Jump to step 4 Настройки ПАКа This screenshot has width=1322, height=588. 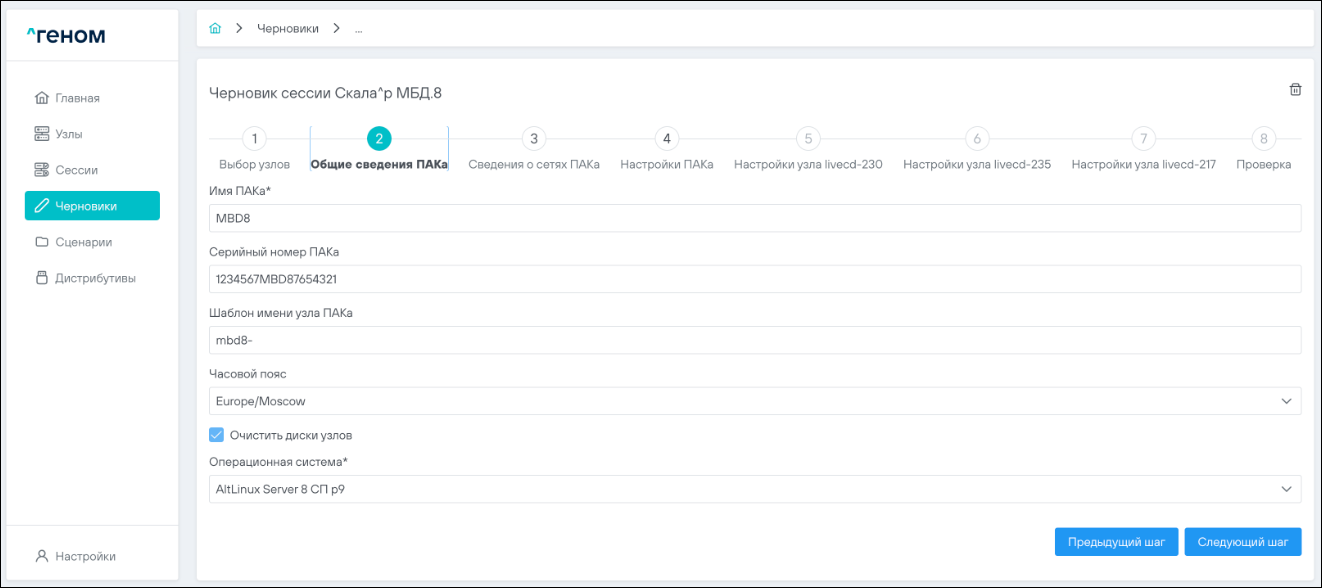pyautogui.click(x=666, y=140)
